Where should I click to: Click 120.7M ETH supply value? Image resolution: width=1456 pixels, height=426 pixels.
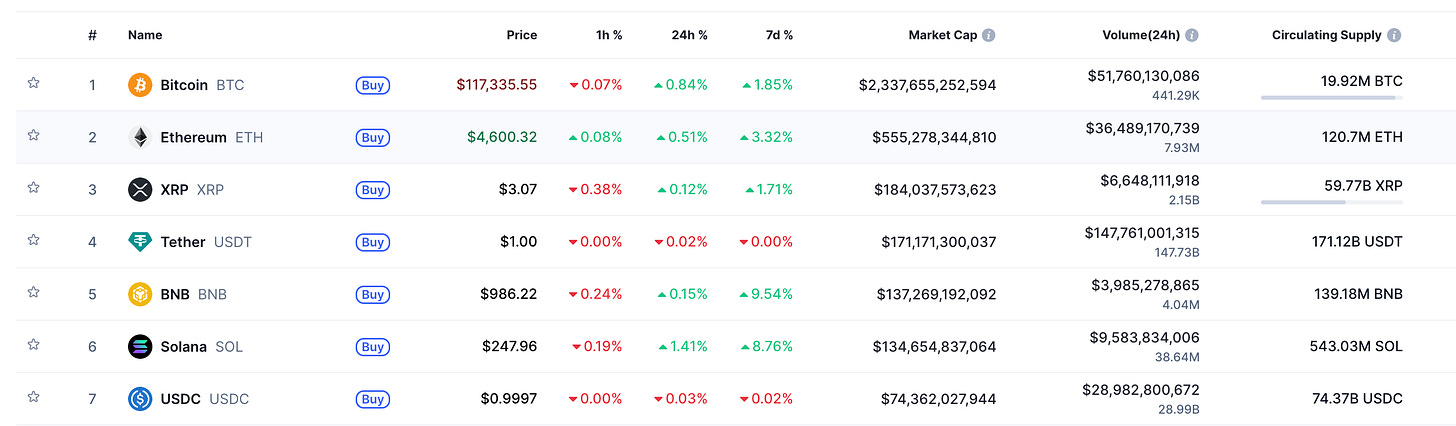(1362, 137)
